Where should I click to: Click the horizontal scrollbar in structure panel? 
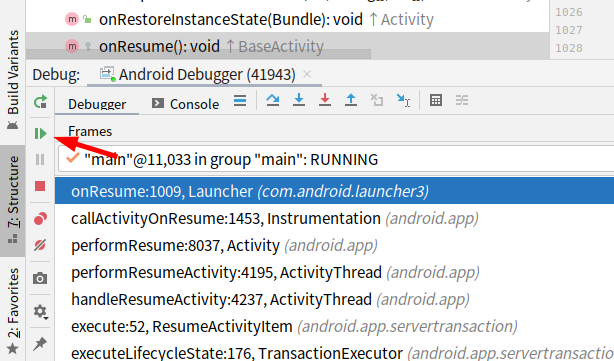[x=199, y=54]
